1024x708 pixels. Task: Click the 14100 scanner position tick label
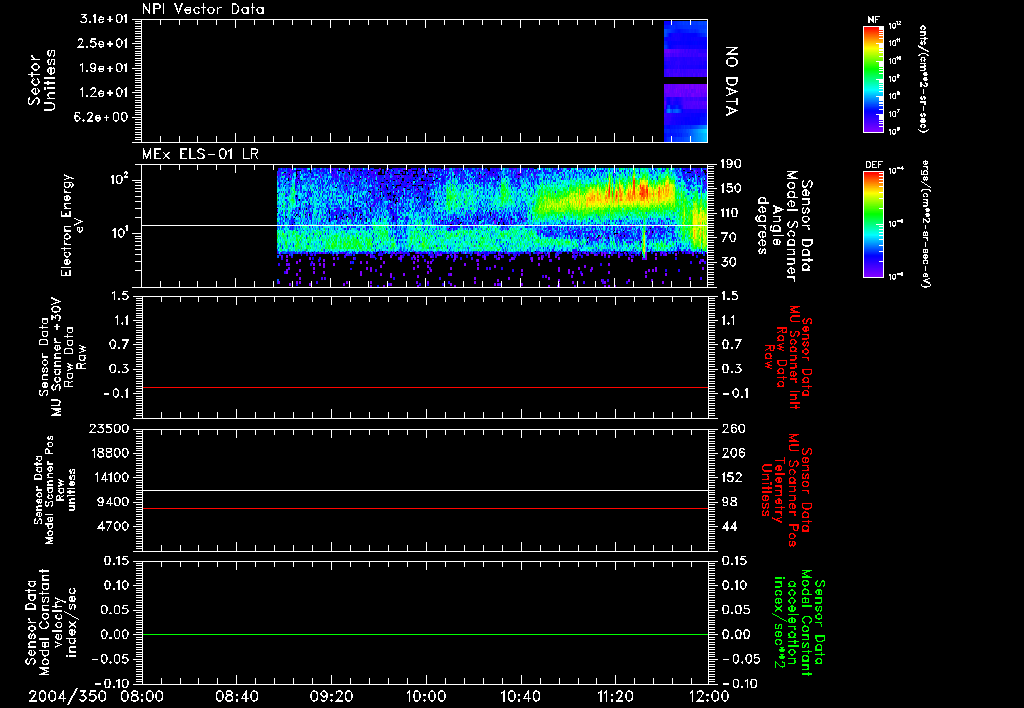109,477
